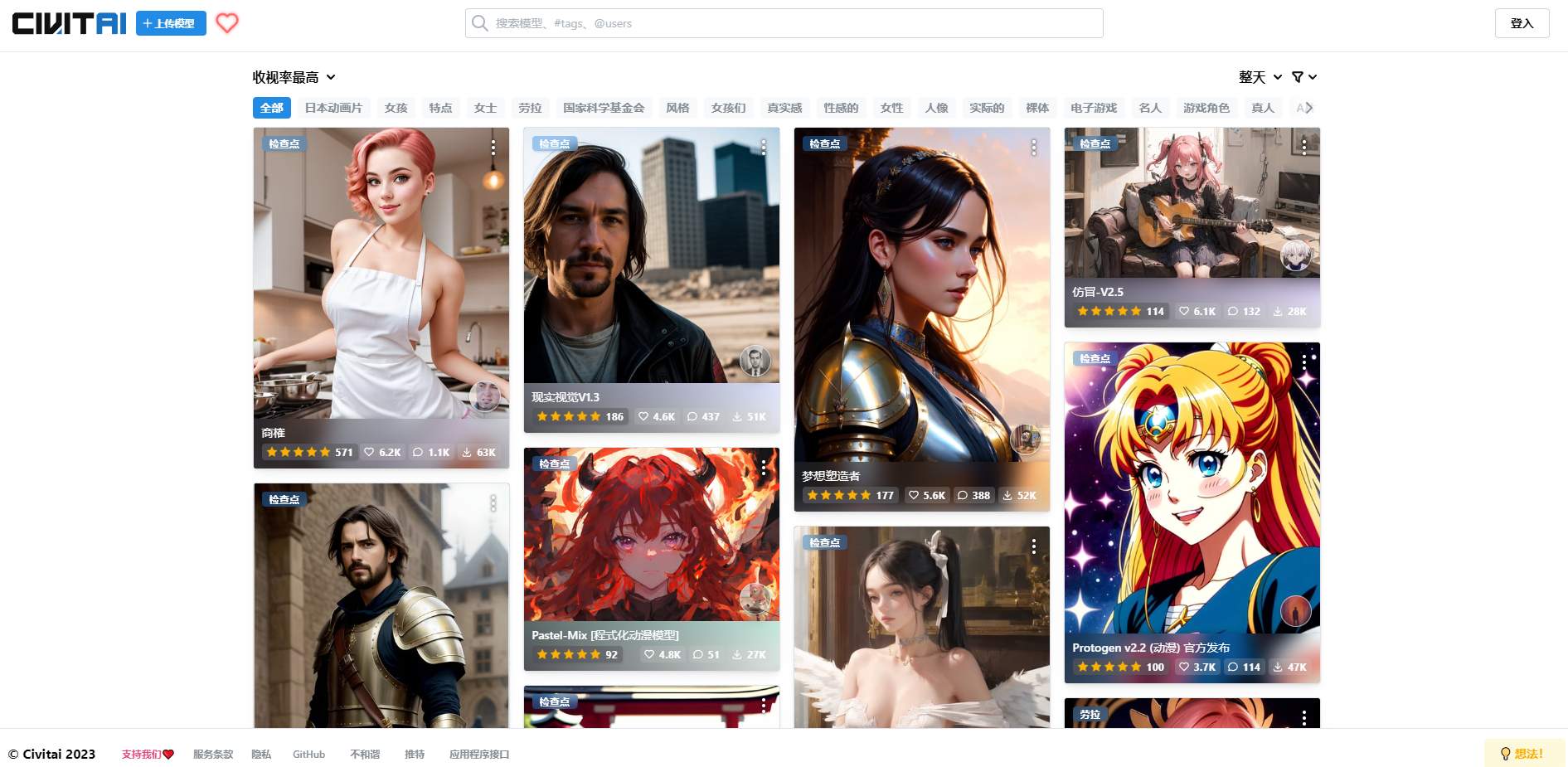Image resolution: width=1568 pixels, height=767 pixels.
Task: Select the 电子游戏 tag filter
Action: click(1094, 108)
